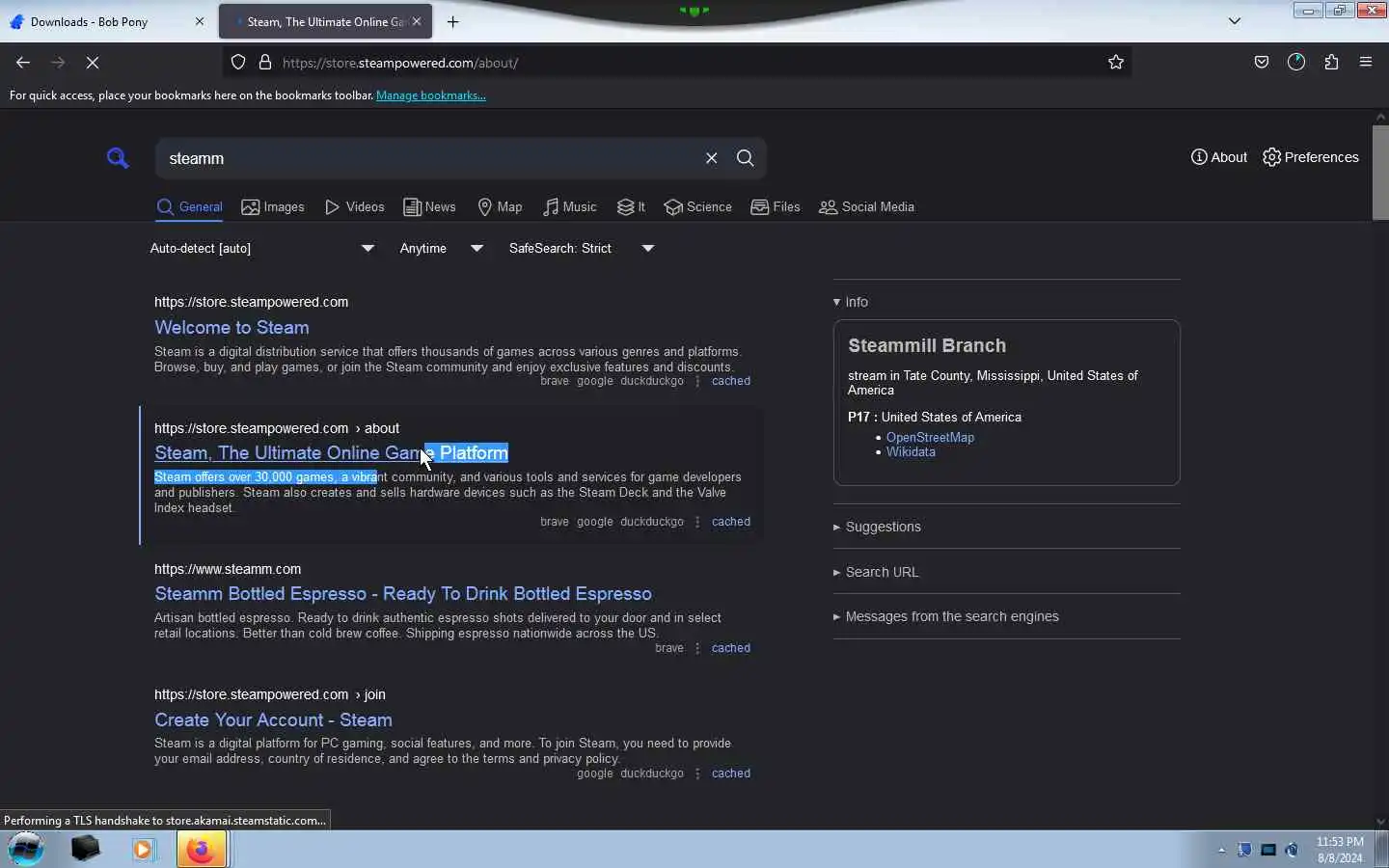The height and width of the screenshot is (868, 1389).
Task: Open cached link for Steamm Bottled Espresso
Action: [731, 648]
